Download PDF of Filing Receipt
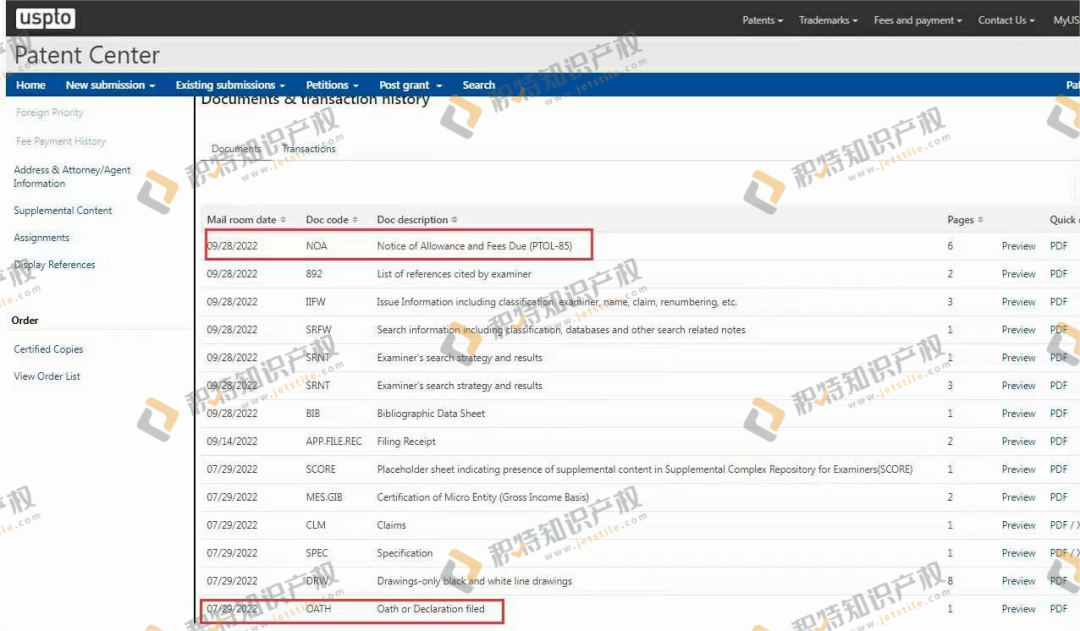Viewport: 1080px width, 631px height. point(1058,441)
